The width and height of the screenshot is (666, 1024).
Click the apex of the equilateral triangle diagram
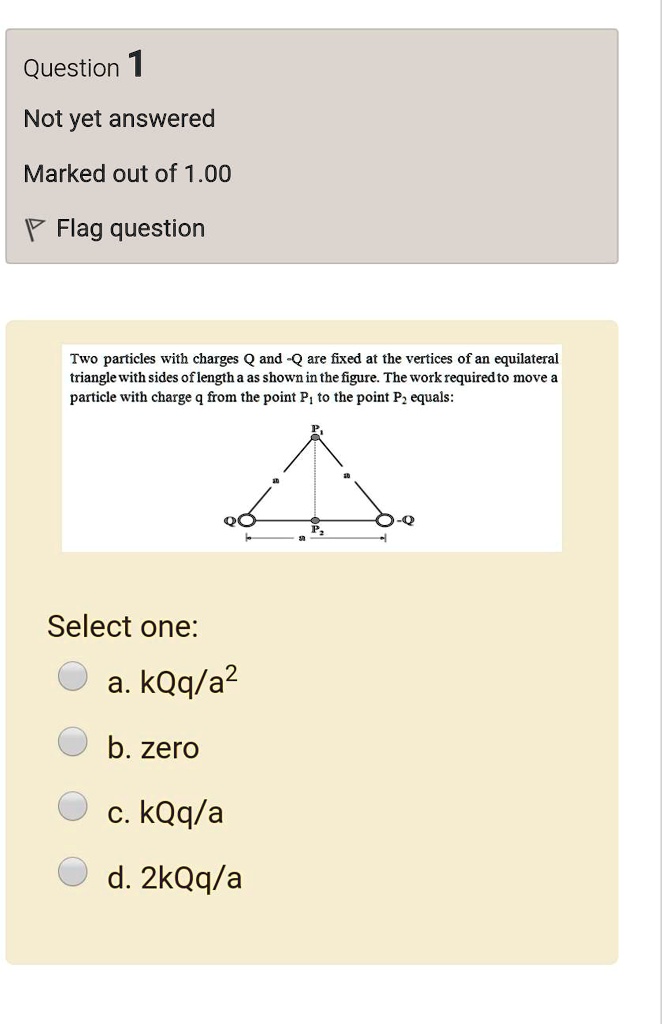(x=316, y=438)
